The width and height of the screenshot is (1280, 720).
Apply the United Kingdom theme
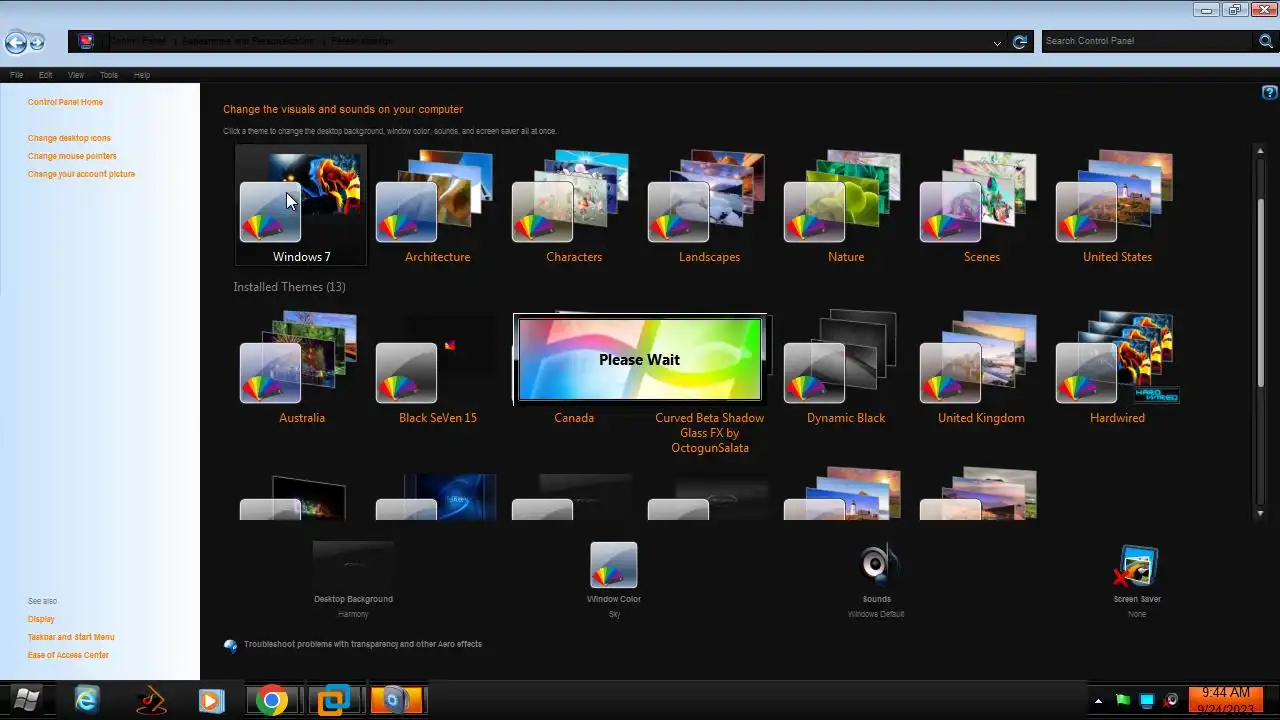981,367
